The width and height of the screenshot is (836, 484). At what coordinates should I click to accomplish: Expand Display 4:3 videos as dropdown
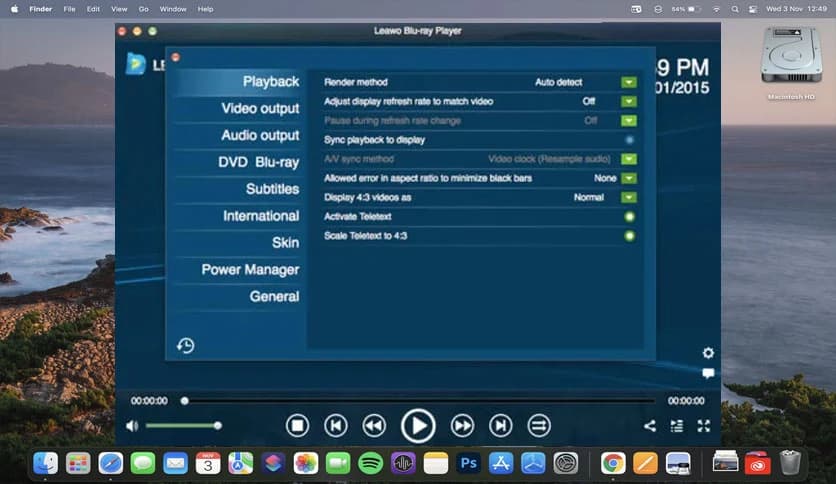629,197
